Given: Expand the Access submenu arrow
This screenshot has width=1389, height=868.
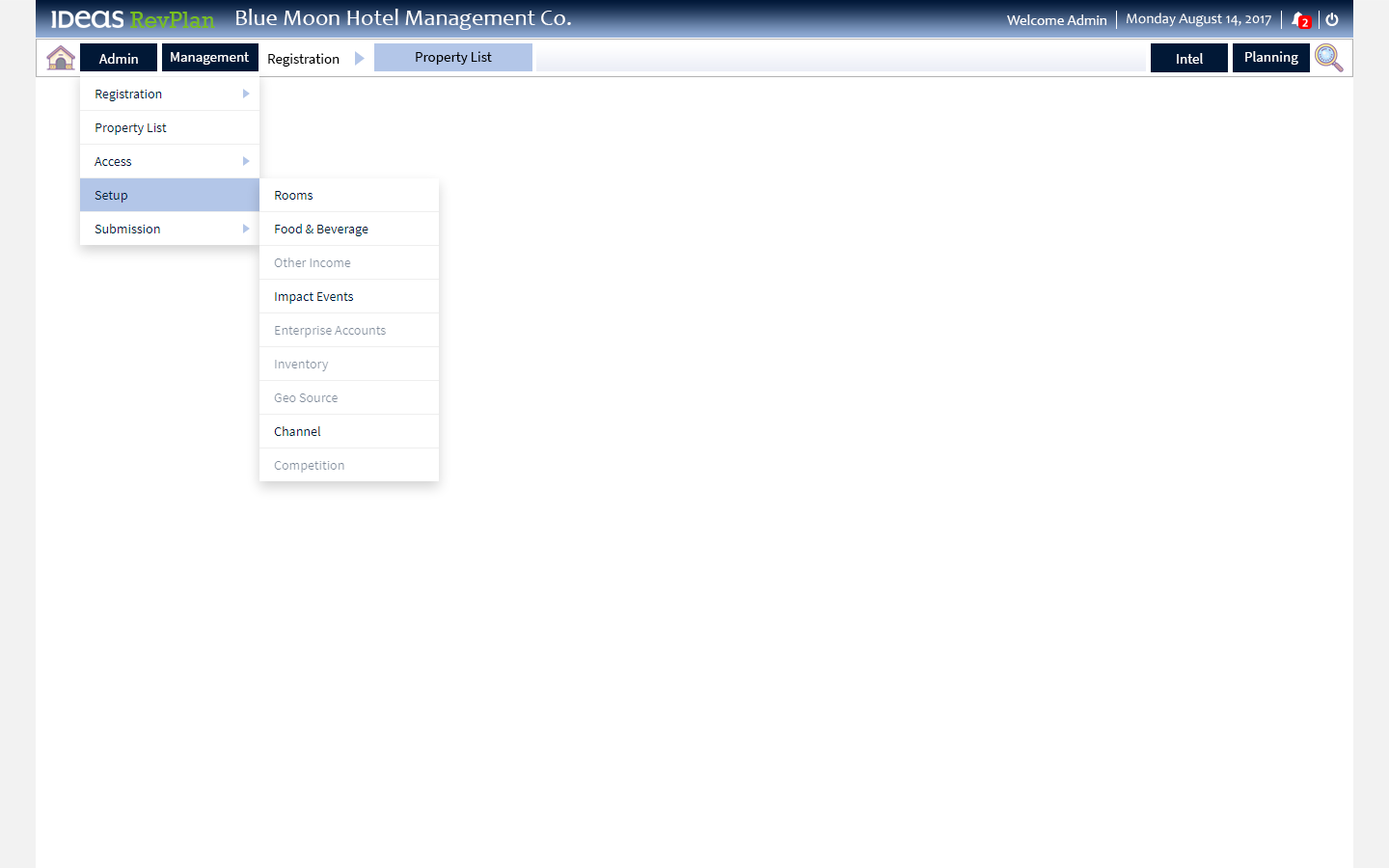Looking at the screenshot, I should 248,161.
